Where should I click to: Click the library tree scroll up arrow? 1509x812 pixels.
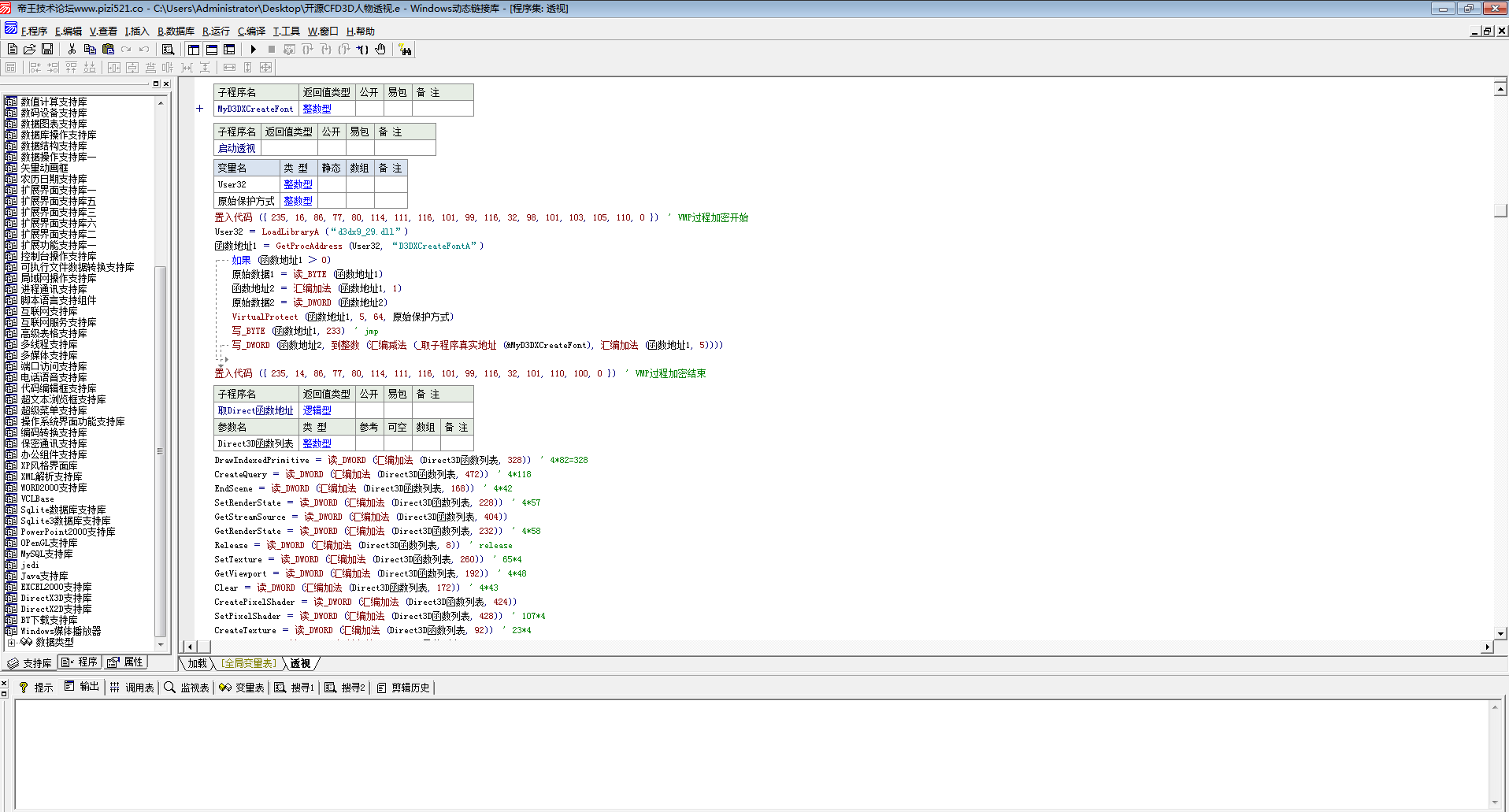pyautogui.click(x=161, y=102)
